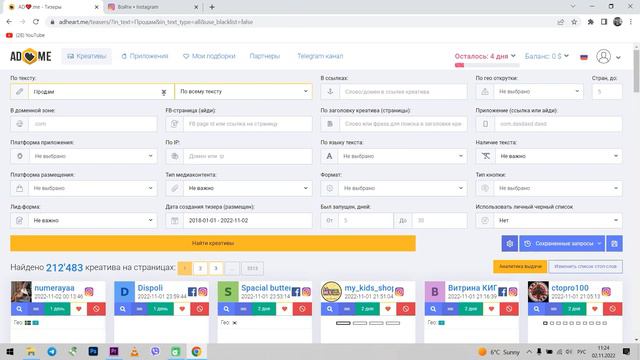Open the Windows Start menu
Image resolution: width=640 pixels, height=360 pixels.
pyautogui.click(x=10, y=351)
